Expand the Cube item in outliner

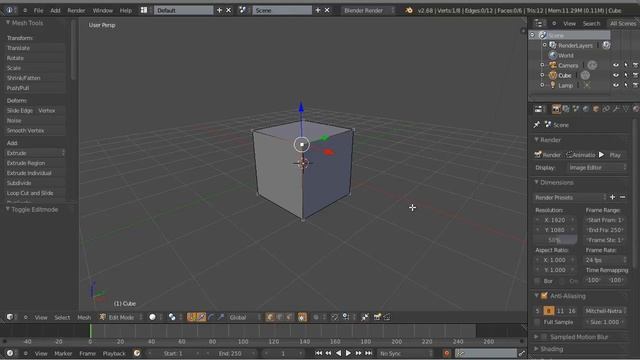pyautogui.click(x=542, y=75)
